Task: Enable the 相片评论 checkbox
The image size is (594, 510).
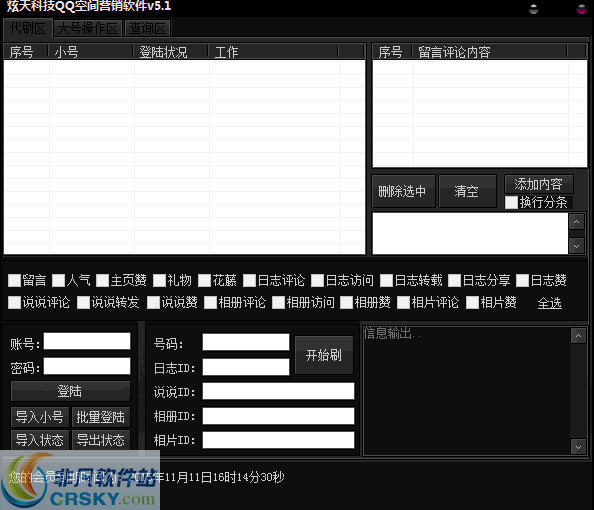Action: pos(403,302)
